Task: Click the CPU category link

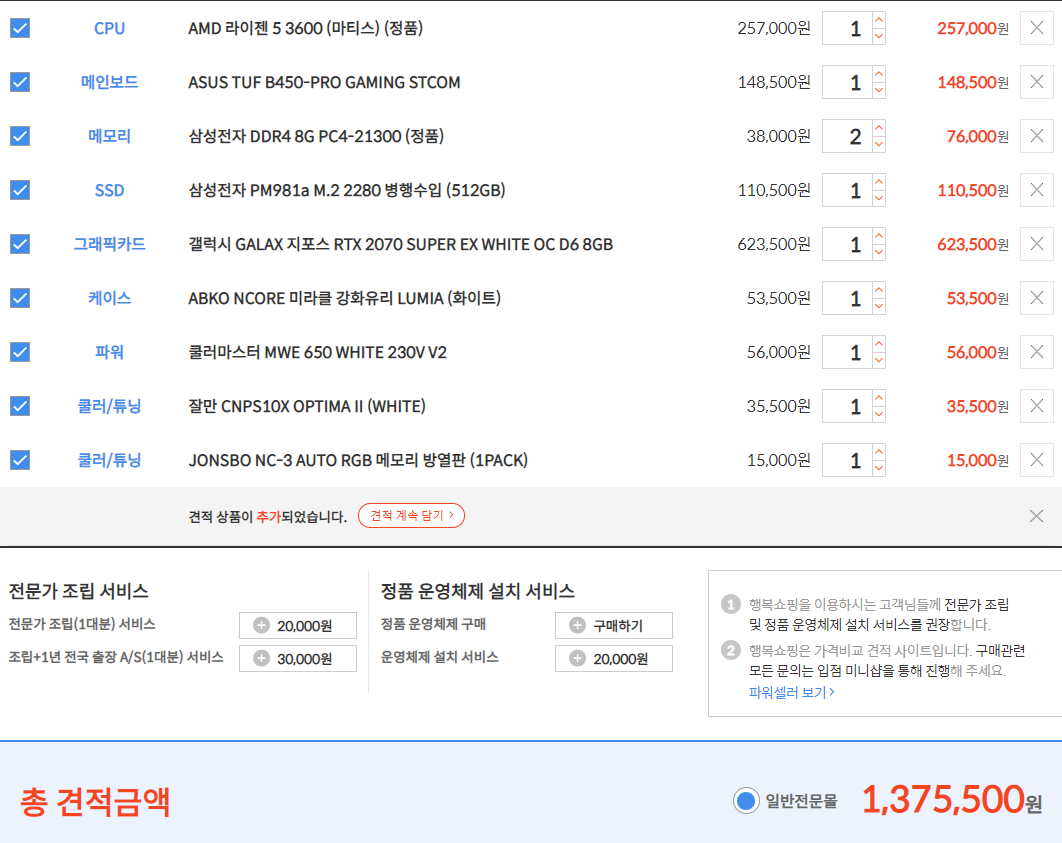Action: (x=109, y=28)
